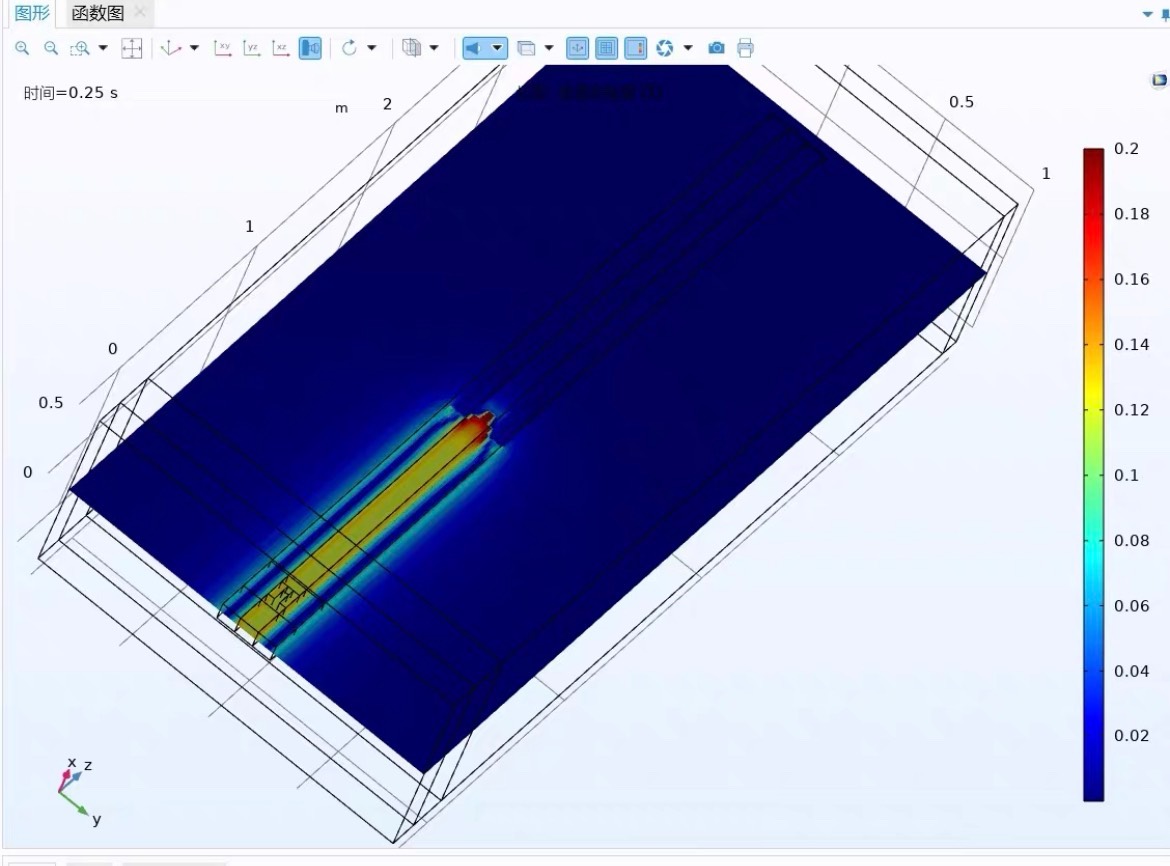Switch to the 函数图 tab
This screenshot has width=1170, height=866.
coord(97,13)
